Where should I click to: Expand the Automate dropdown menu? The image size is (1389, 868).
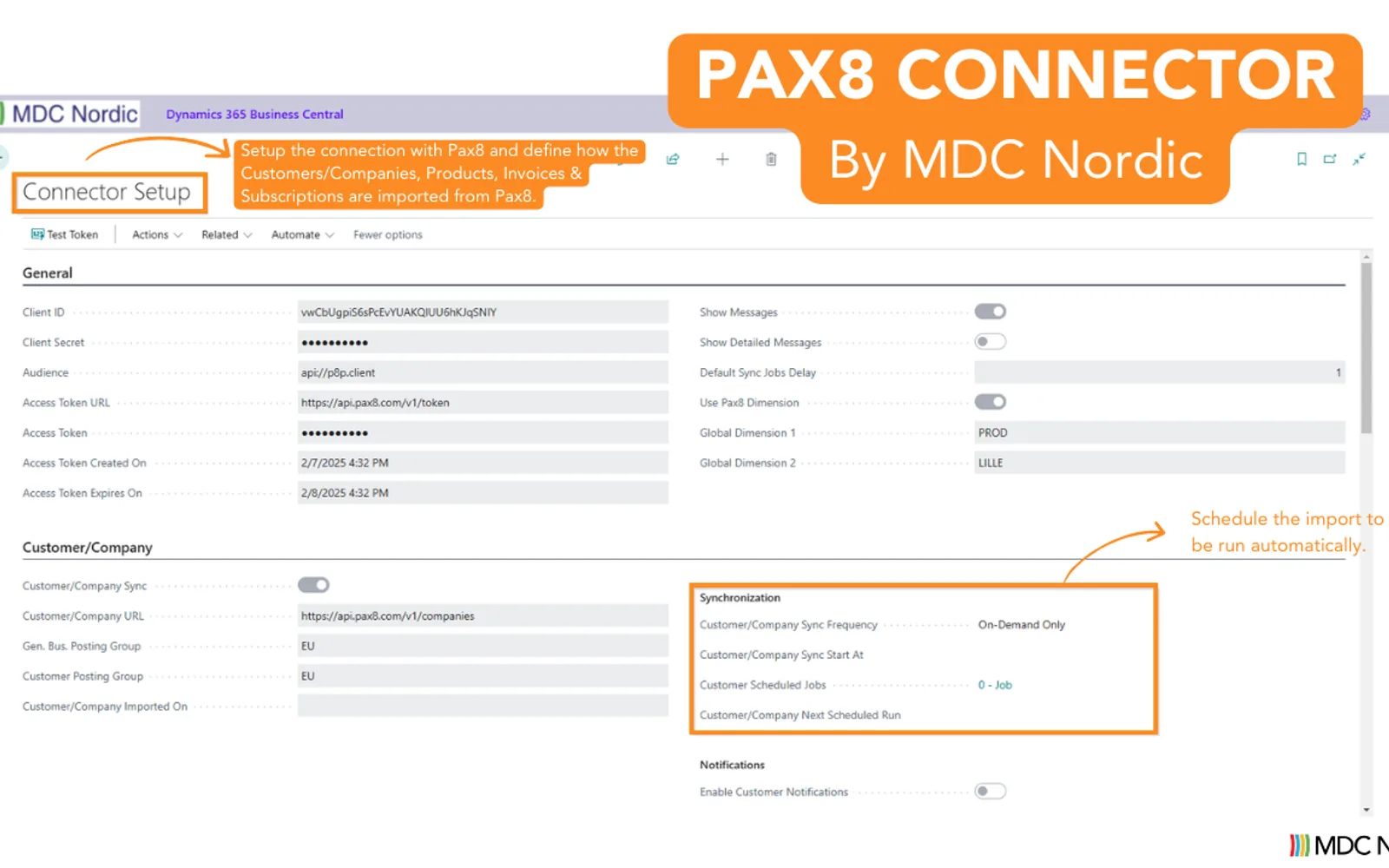point(302,234)
